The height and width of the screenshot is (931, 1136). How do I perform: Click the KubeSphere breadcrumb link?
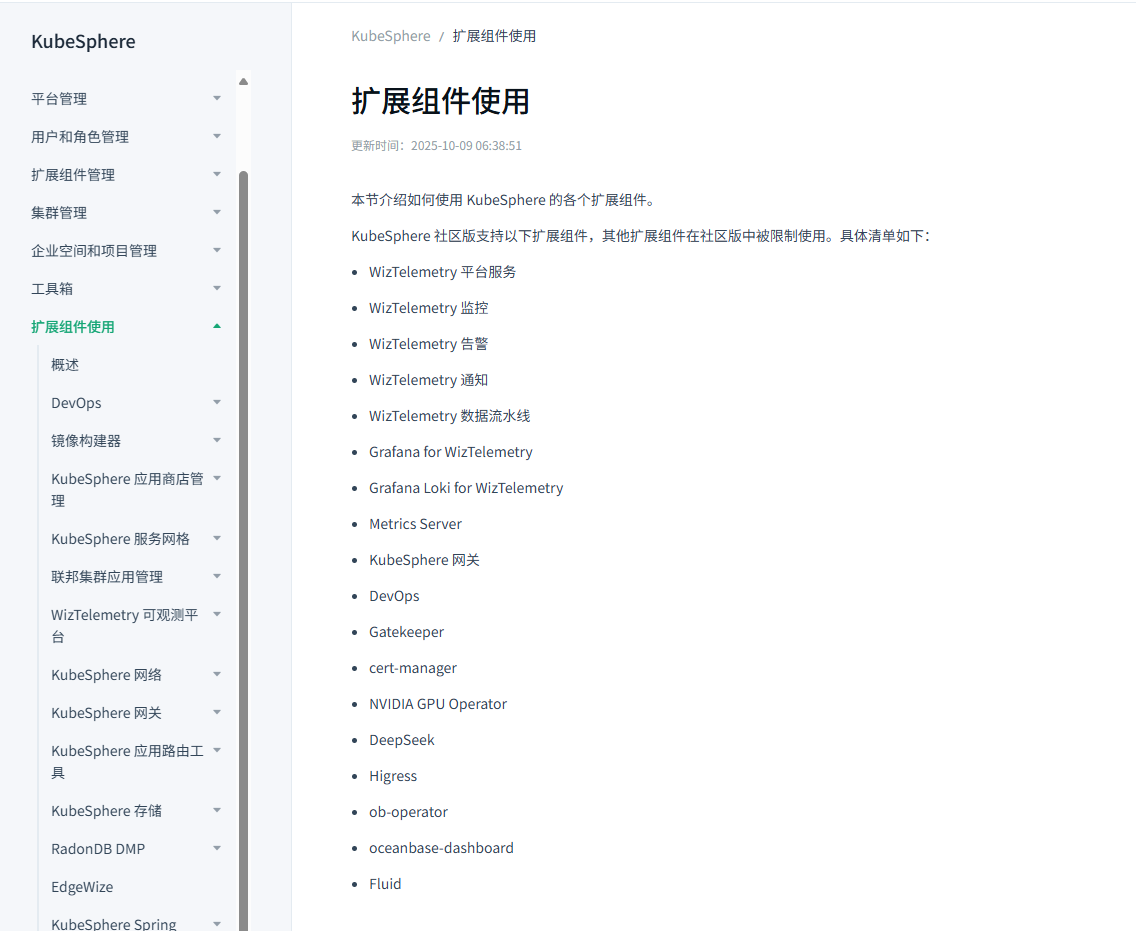click(x=390, y=36)
